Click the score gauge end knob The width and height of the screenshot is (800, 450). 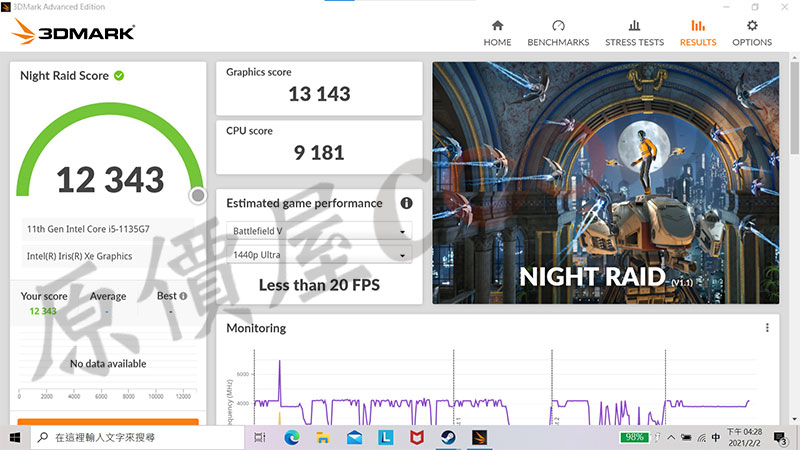(x=198, y=195)
